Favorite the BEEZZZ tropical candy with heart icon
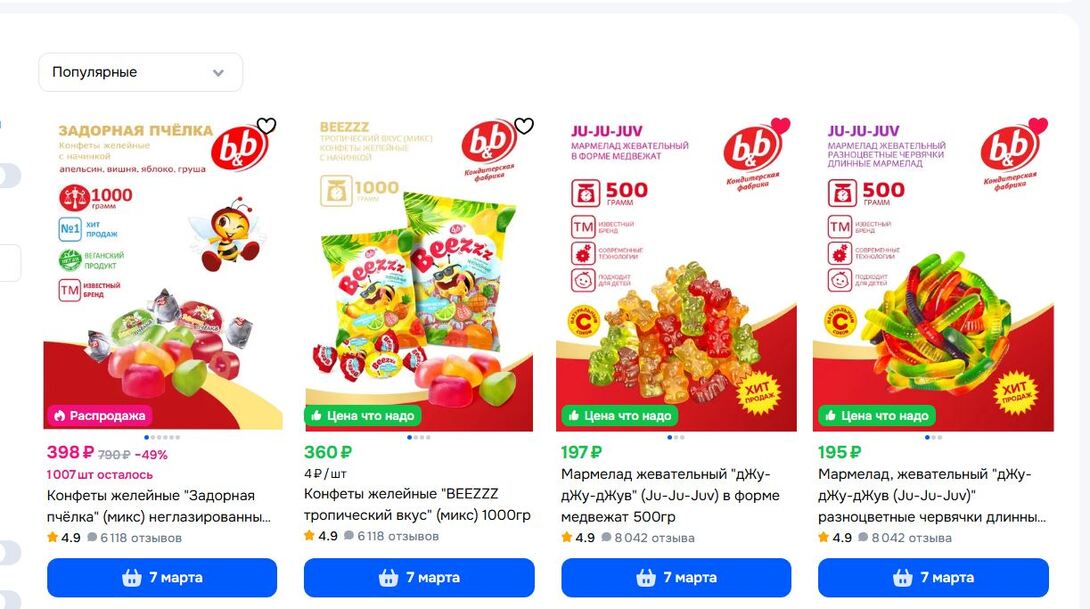The height and width of the screenshot is (609, 1090). [x=524, y=126]
